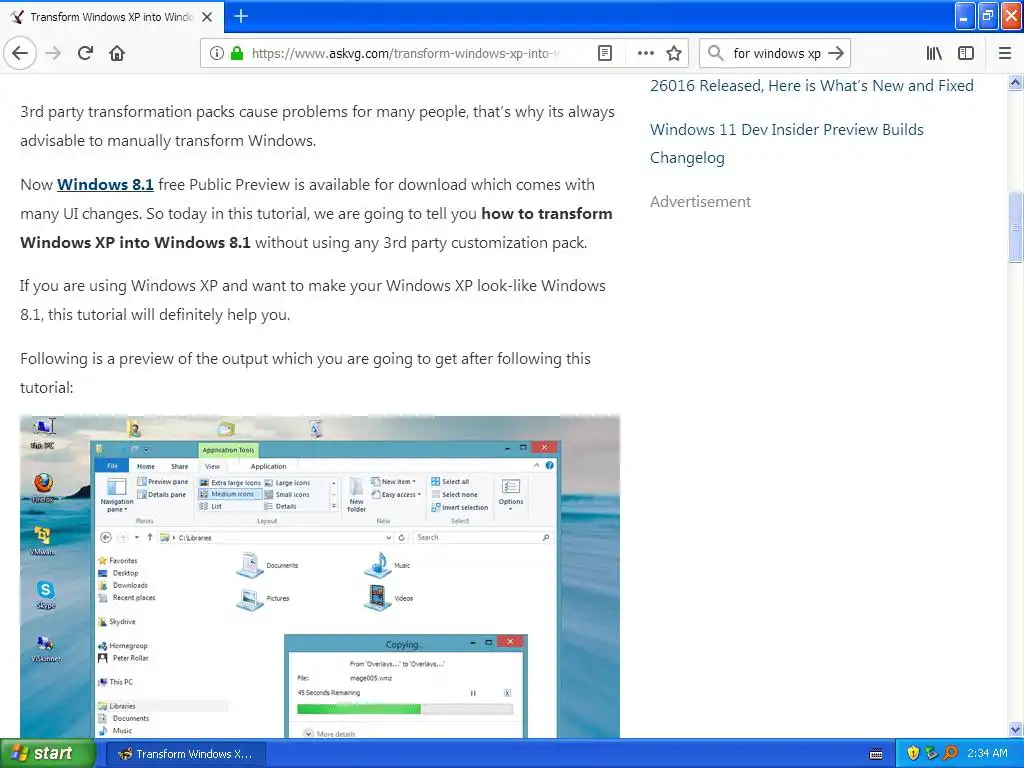Open '26016 Released, Here is What's New' link
The image size is (1024, 768).
pos(812,86)
